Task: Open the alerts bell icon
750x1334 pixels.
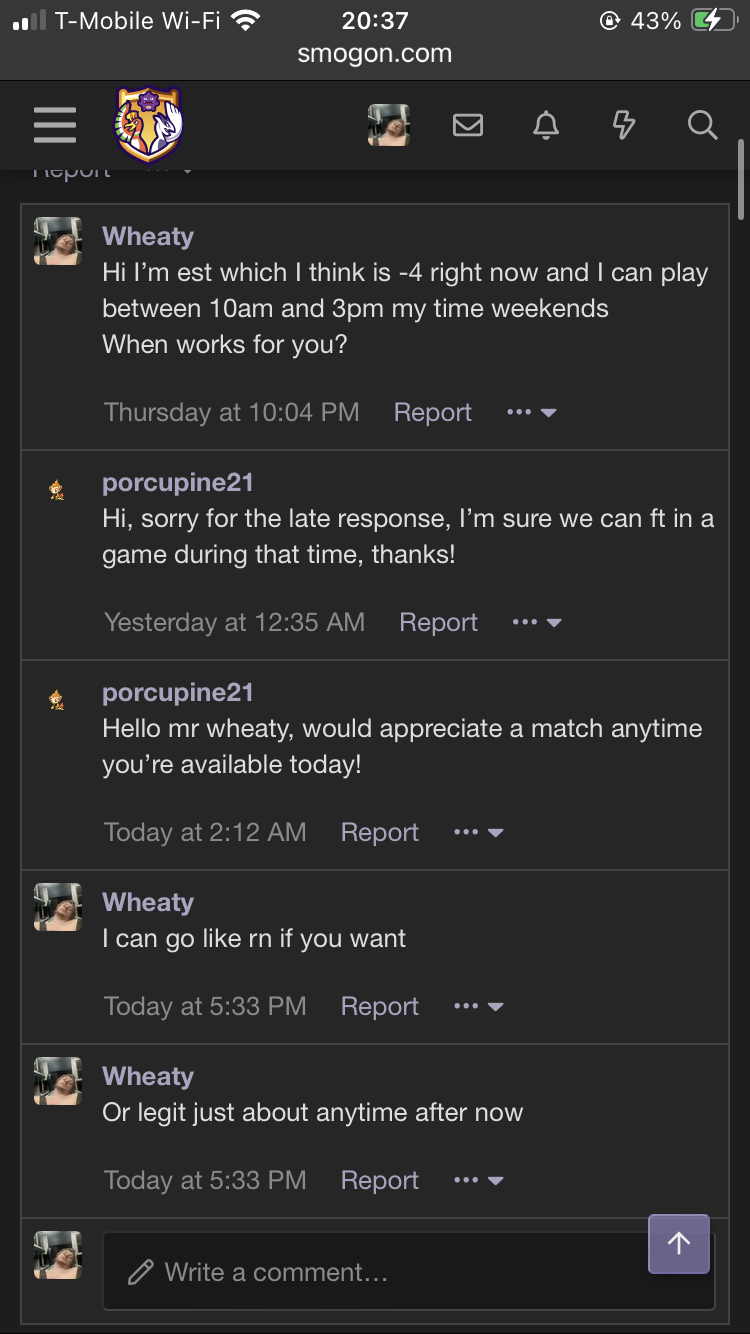Action: 546,125
